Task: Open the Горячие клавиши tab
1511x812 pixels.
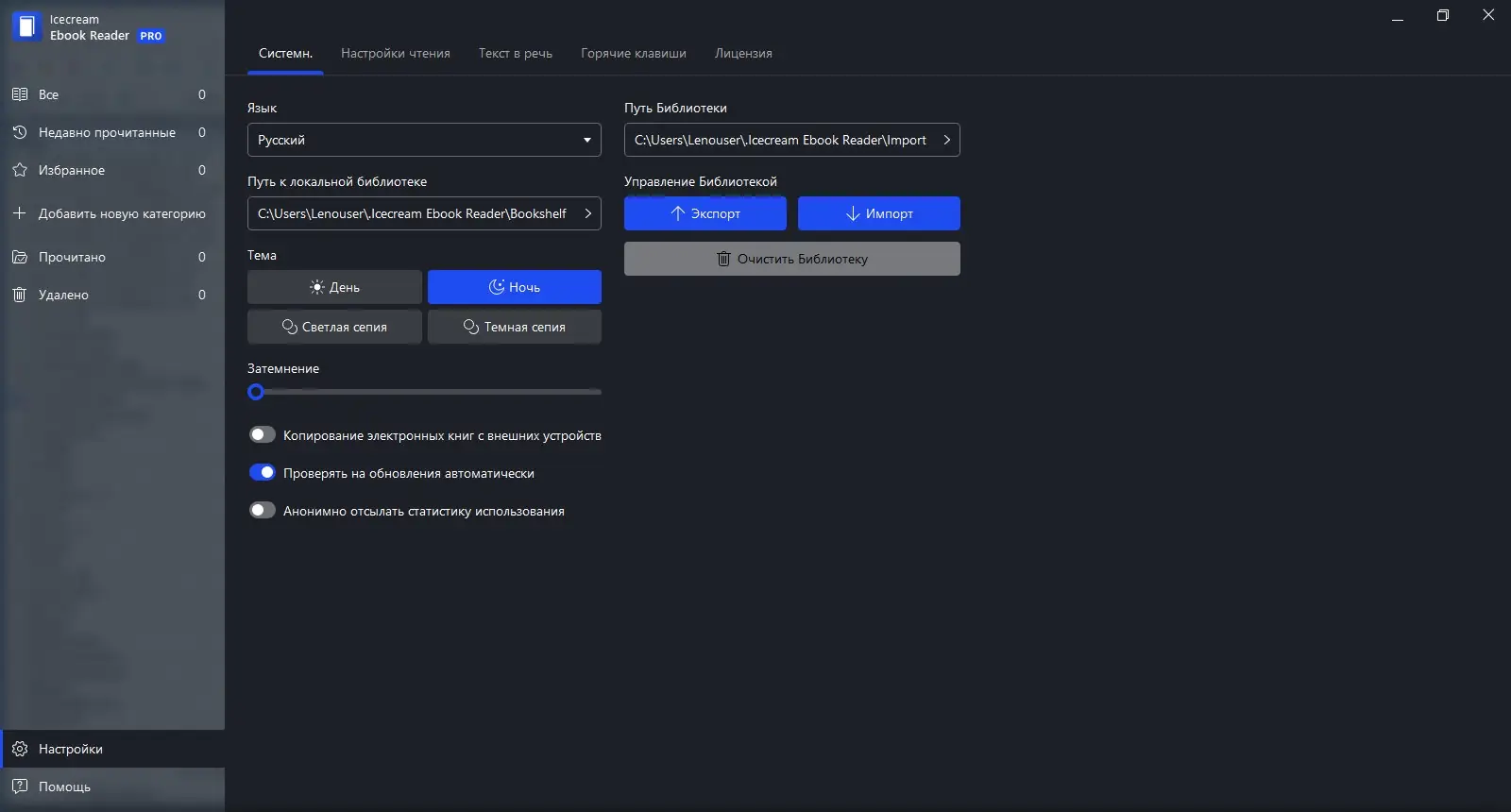Action: point(634,53)
